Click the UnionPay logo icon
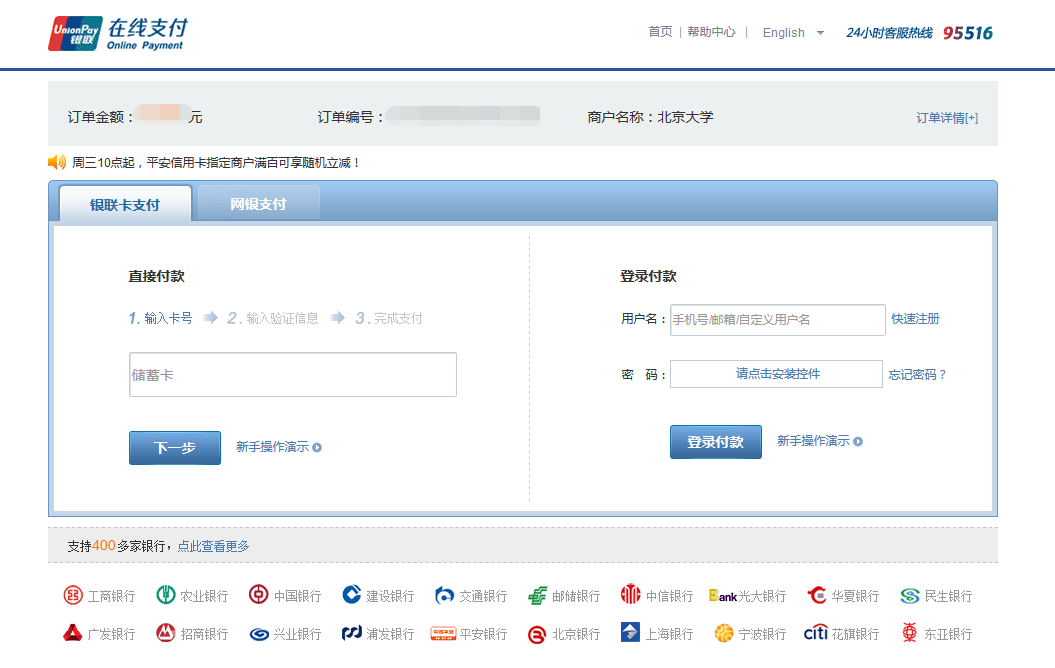1055x668 pixels. click(75, 33)
